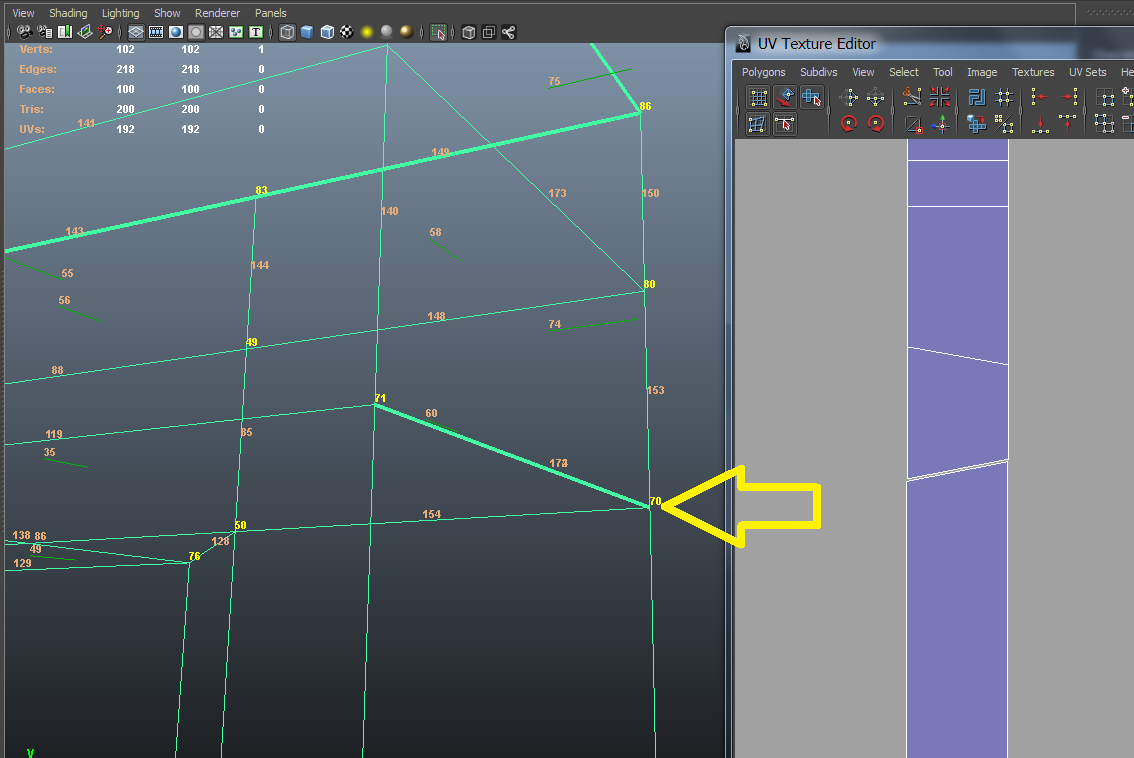Expand the Panels menu
This screenshot has height=758, width=1134.
click(270, 13)
